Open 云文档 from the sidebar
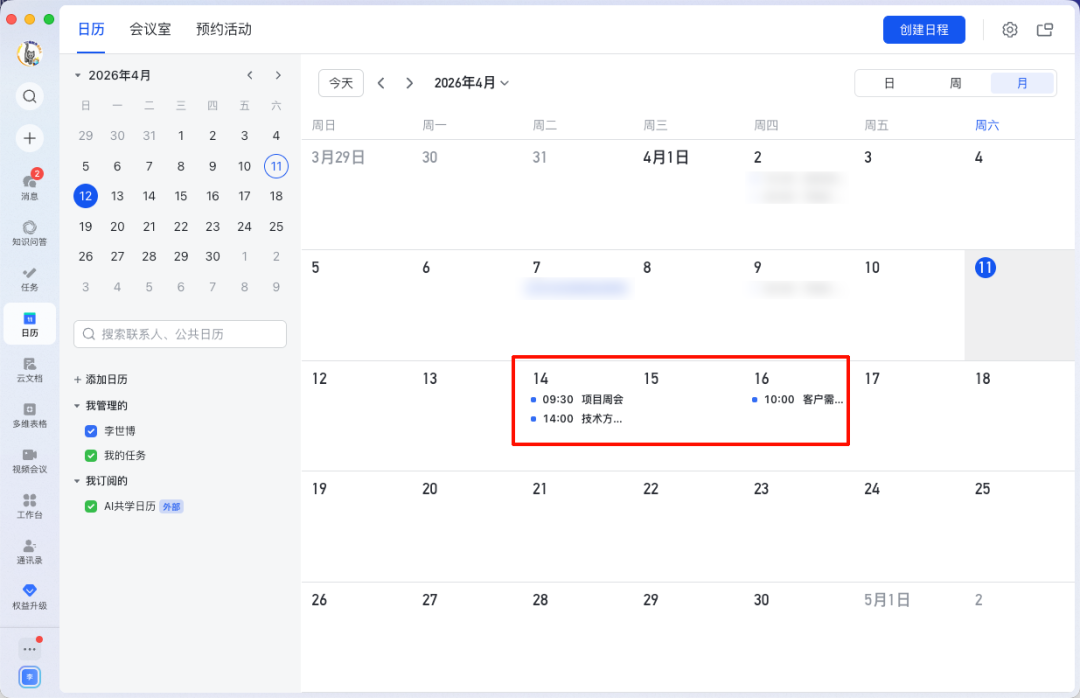 29,368
